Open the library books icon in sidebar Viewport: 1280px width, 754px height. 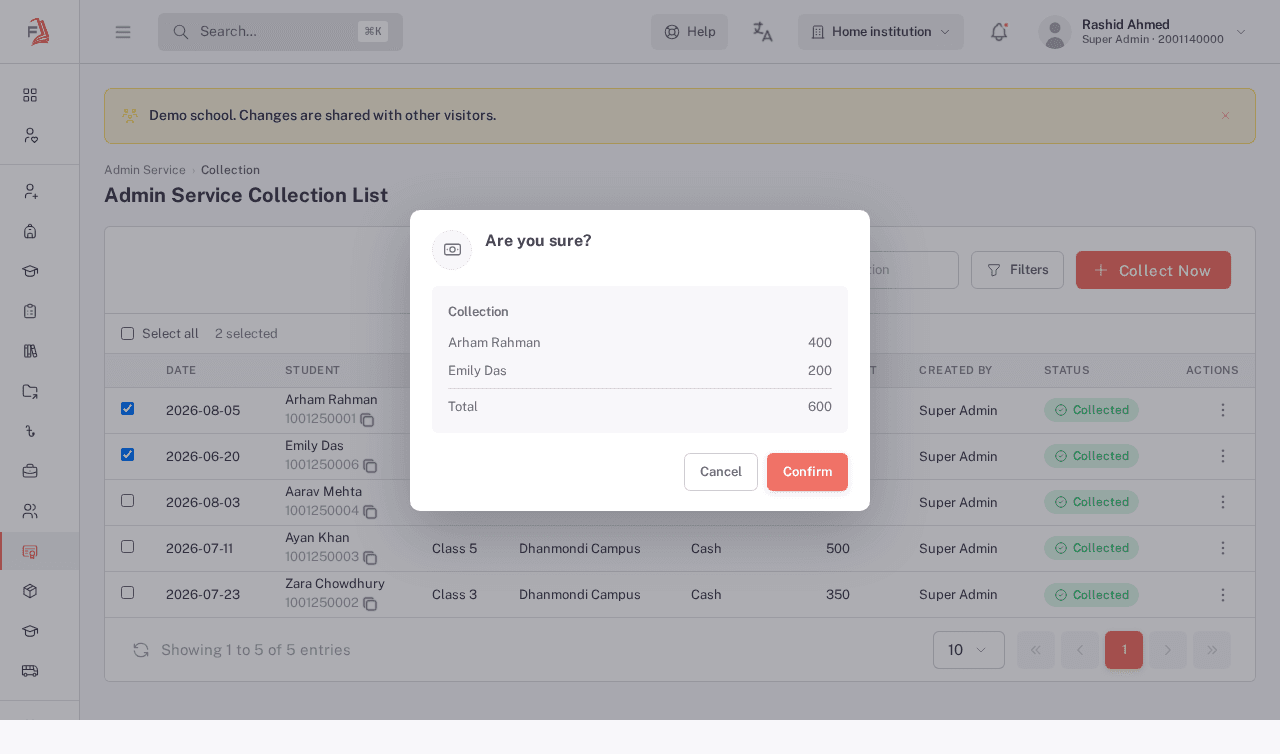[30, 351]
